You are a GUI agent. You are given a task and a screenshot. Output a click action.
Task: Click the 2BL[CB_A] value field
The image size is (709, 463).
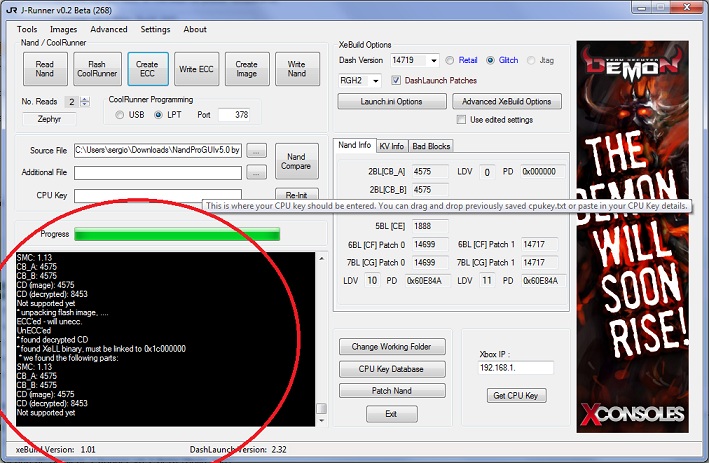coord(430,172)
